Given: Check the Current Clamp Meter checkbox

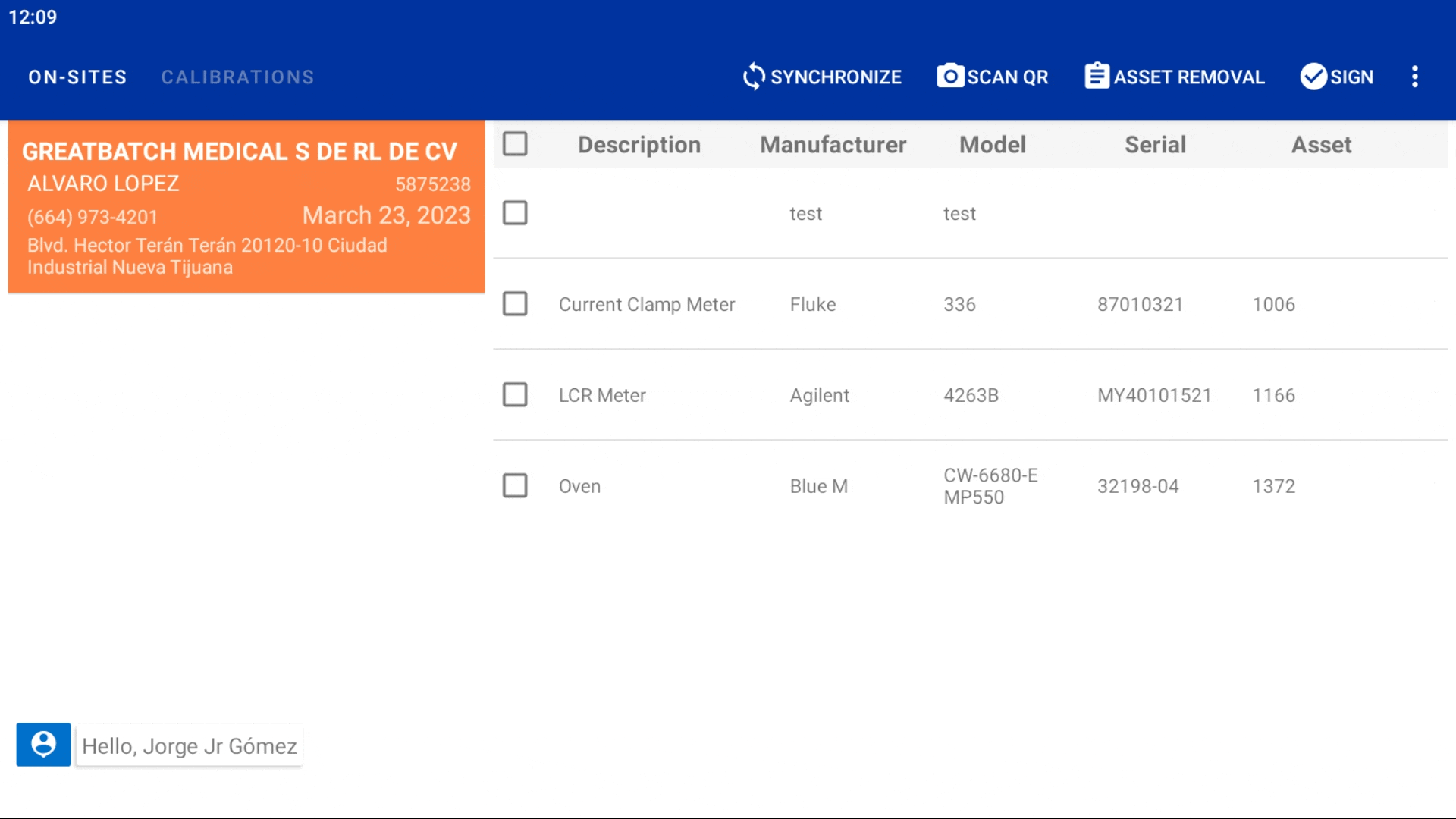Looking at the screenshot, I should click(x=515, y=304).
